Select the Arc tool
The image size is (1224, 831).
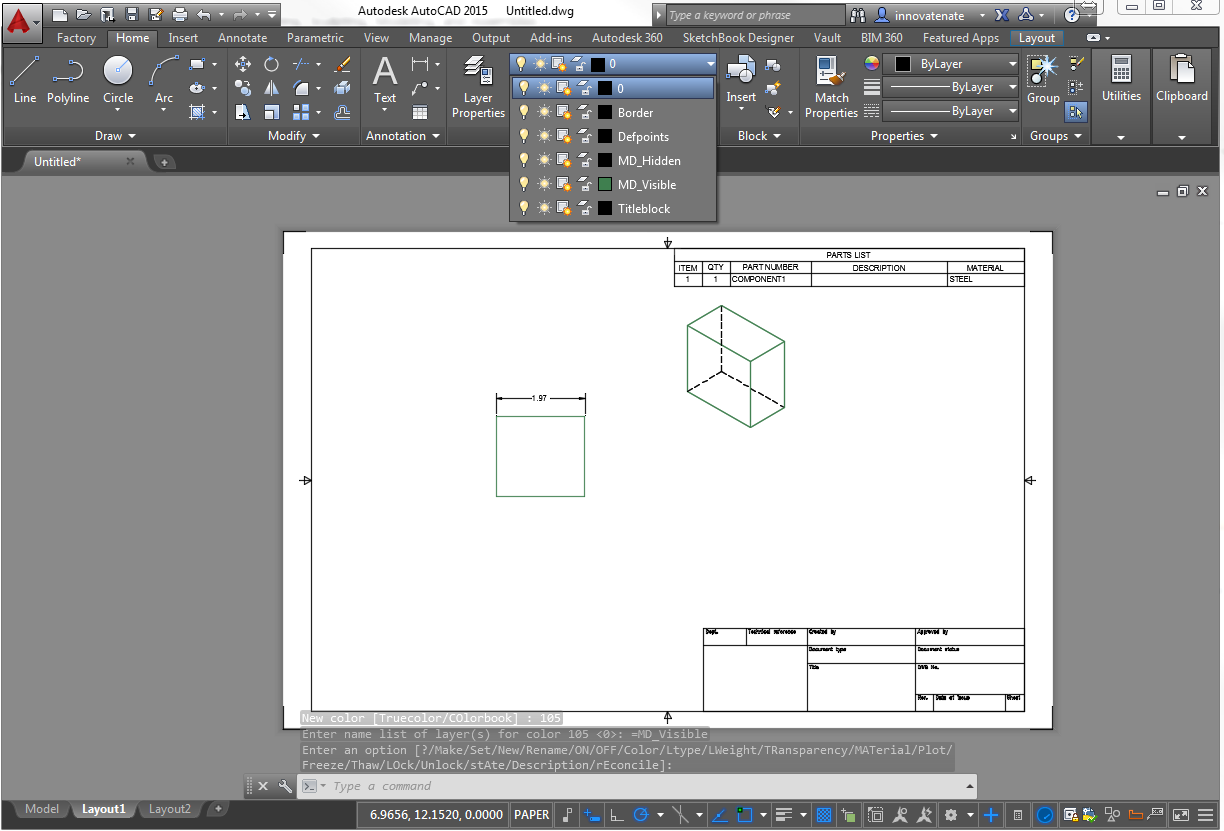click(x=164, y=80)
